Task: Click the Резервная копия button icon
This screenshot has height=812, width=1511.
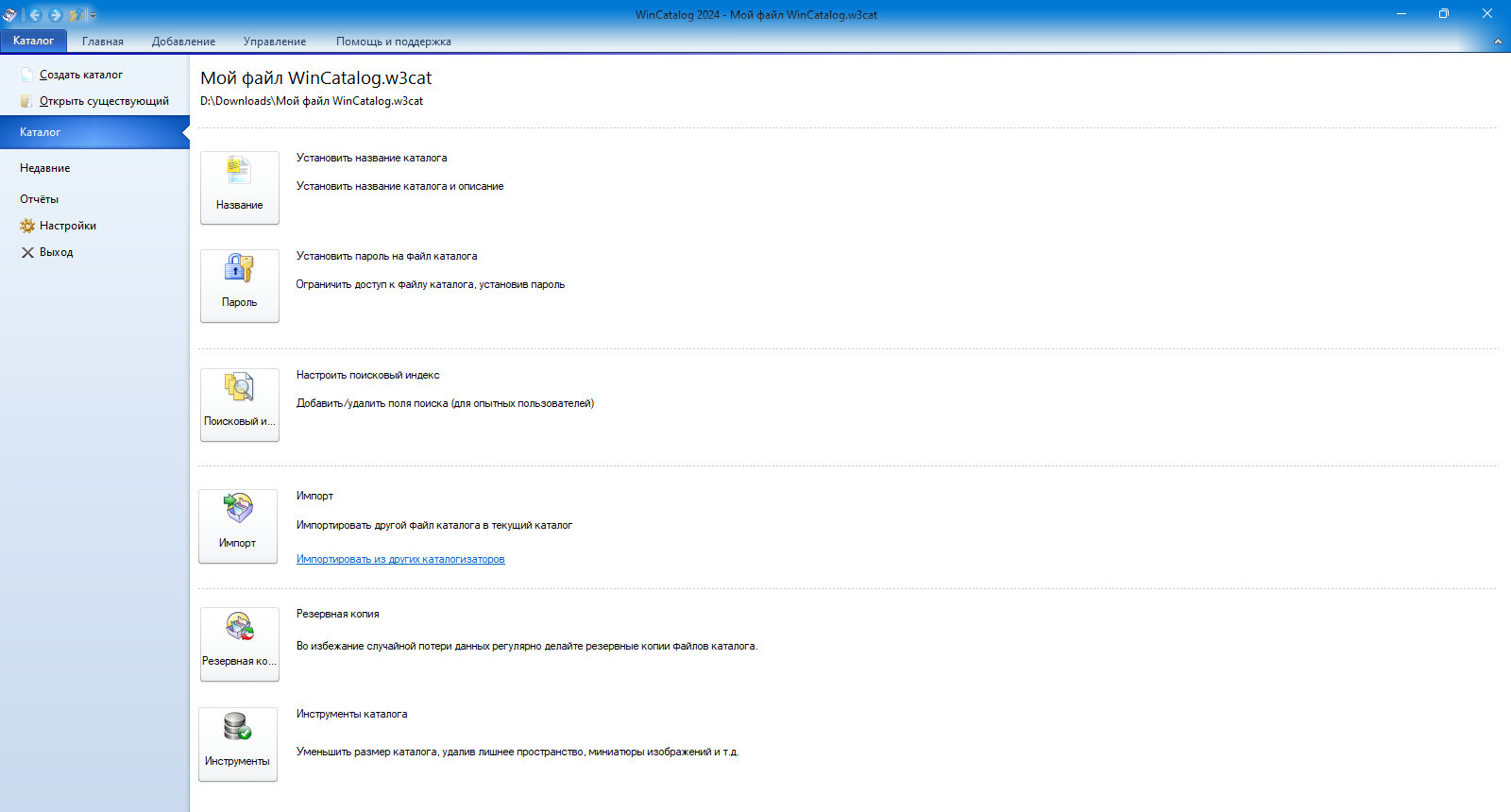Action: [239, 626]
